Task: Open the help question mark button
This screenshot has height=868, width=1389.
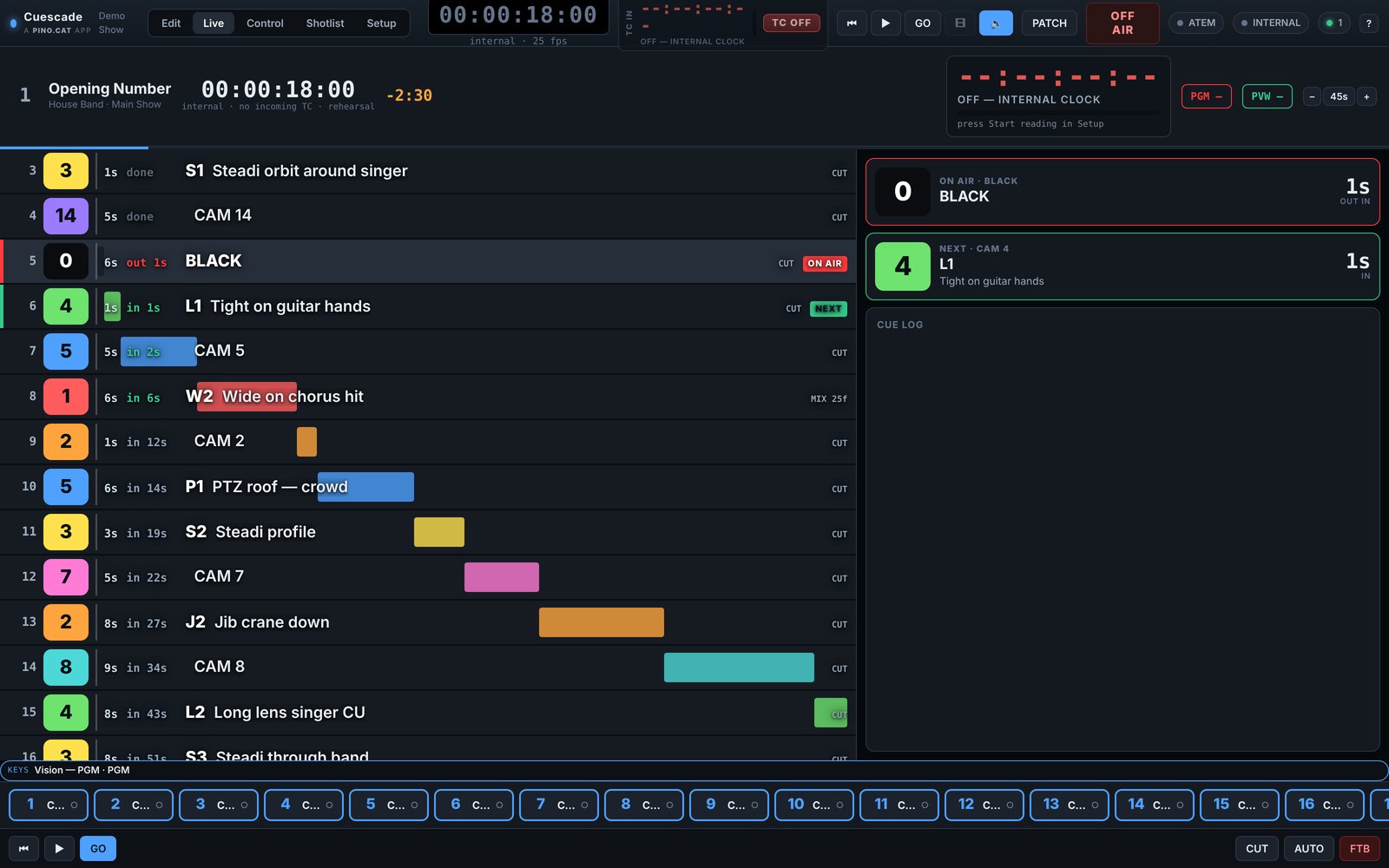Action: pos(1368,23)
